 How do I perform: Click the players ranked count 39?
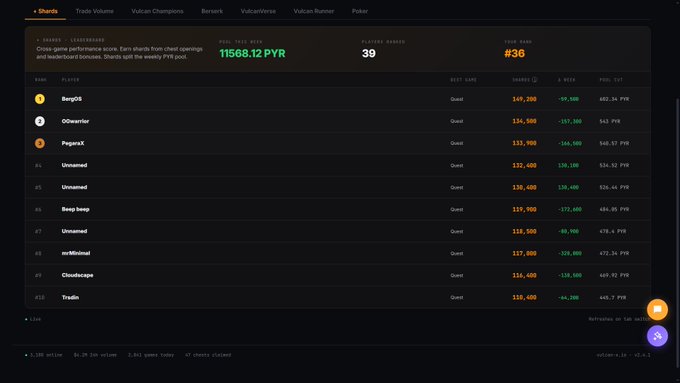point(369,53)
